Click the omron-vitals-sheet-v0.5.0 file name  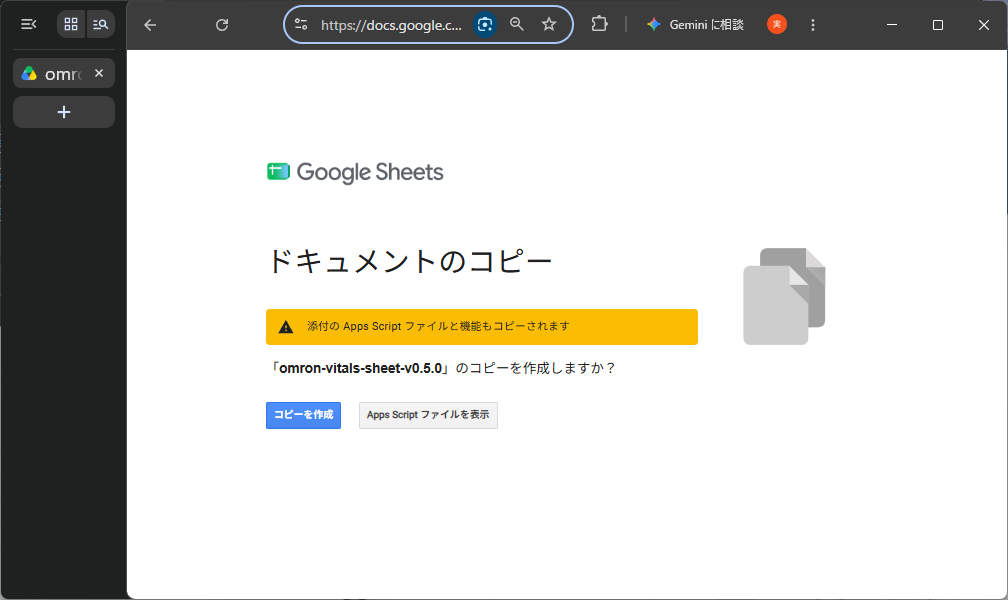tap(361, 368)
